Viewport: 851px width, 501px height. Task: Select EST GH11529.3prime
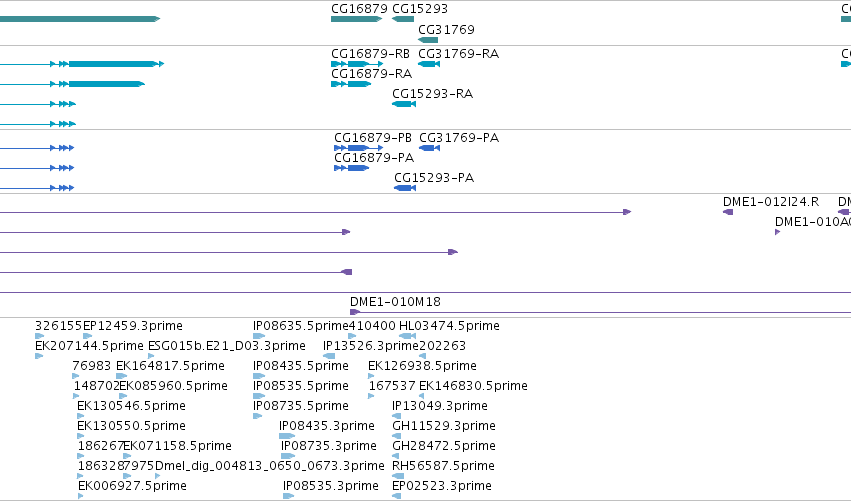pos(396,436)
